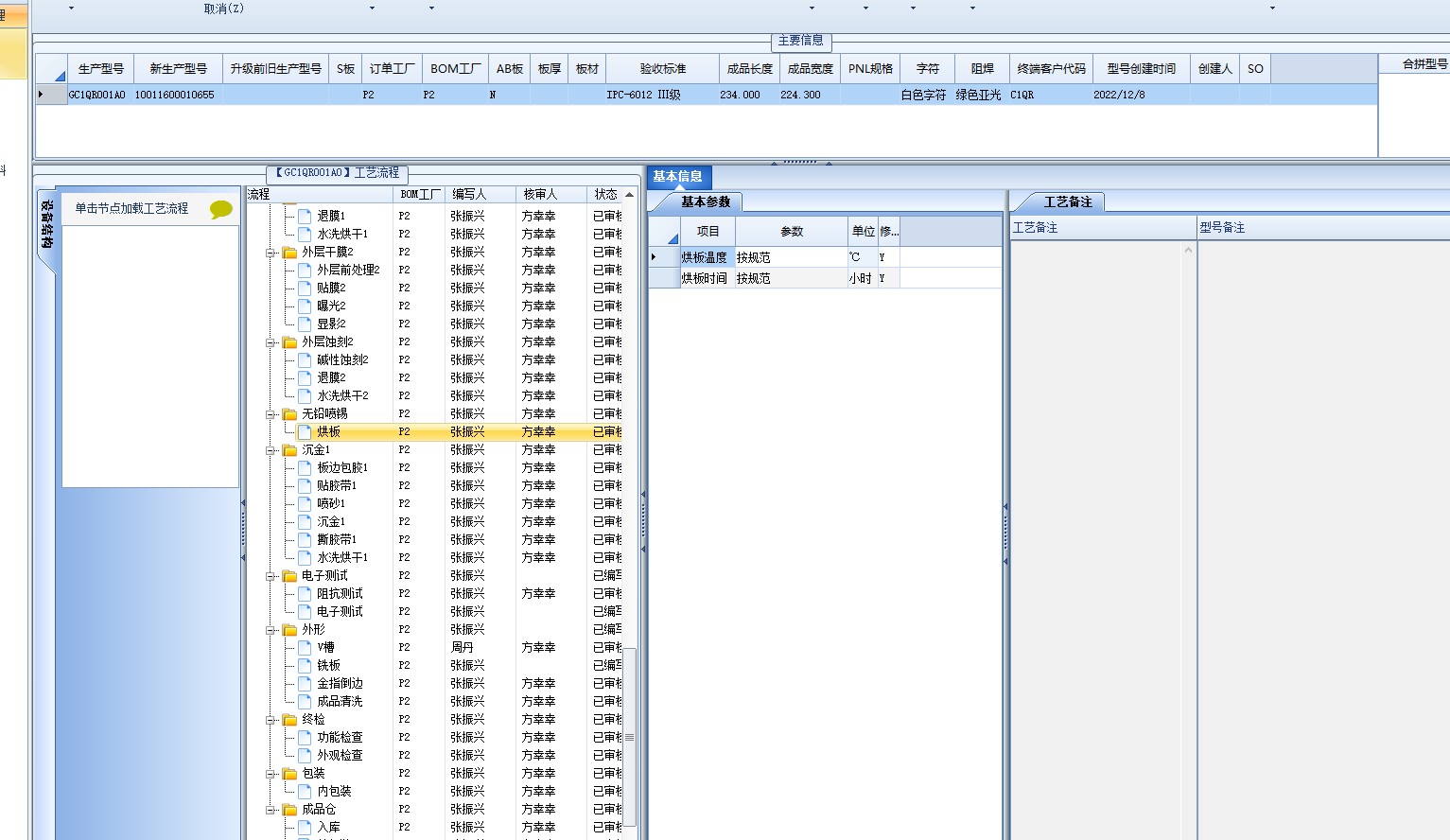Collapse the 包装 tree node
The width and height of the screenshot is (1450, 840).
[271, 774]
